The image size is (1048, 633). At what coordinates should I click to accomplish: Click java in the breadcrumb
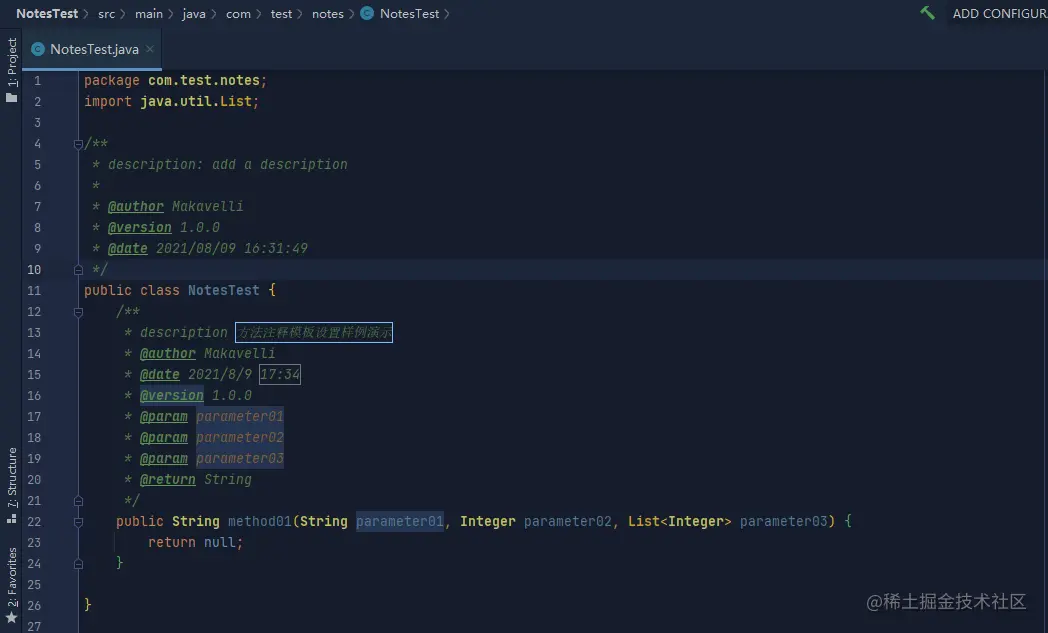click(x=194, y=14)
